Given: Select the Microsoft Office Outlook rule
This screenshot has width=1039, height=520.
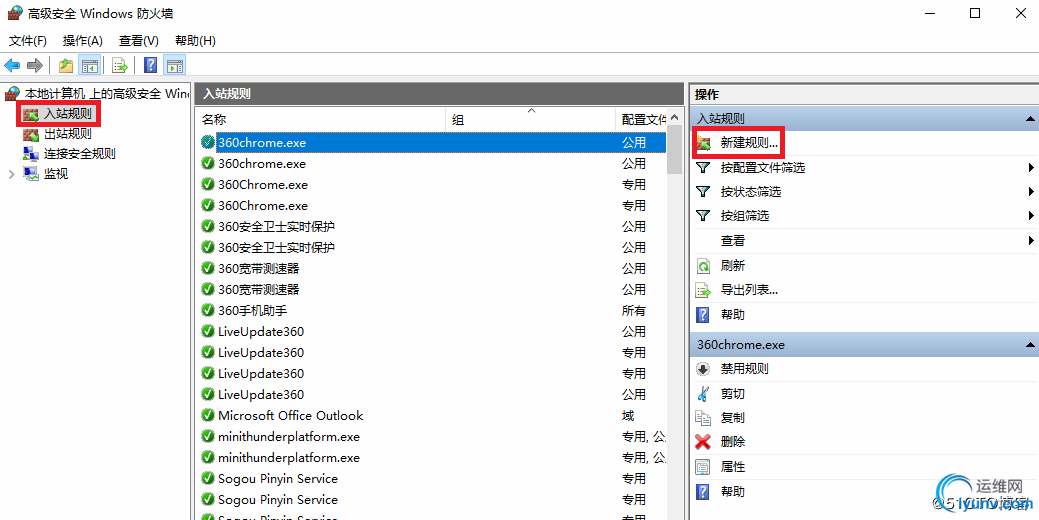Looking at the screenshot, I should tap(290, 415).
